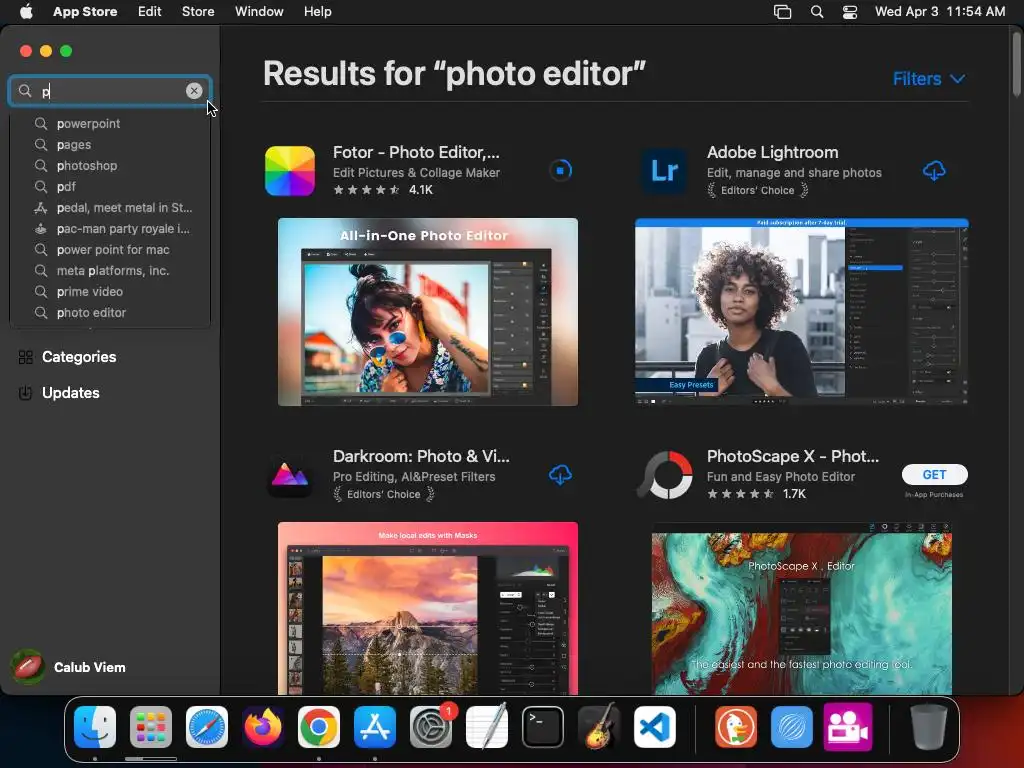Open the Fotor app icon
1024x768 pixels.
tap(290, 171)
